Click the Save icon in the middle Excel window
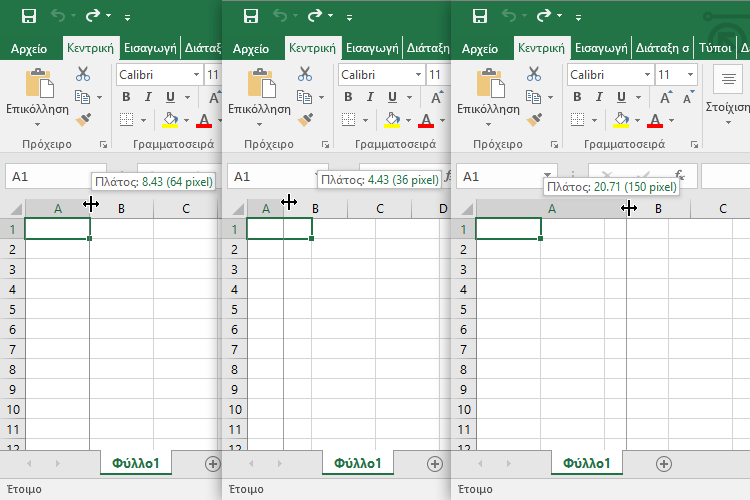This screenshot has height=500, width=750. (x=251, y=16)
